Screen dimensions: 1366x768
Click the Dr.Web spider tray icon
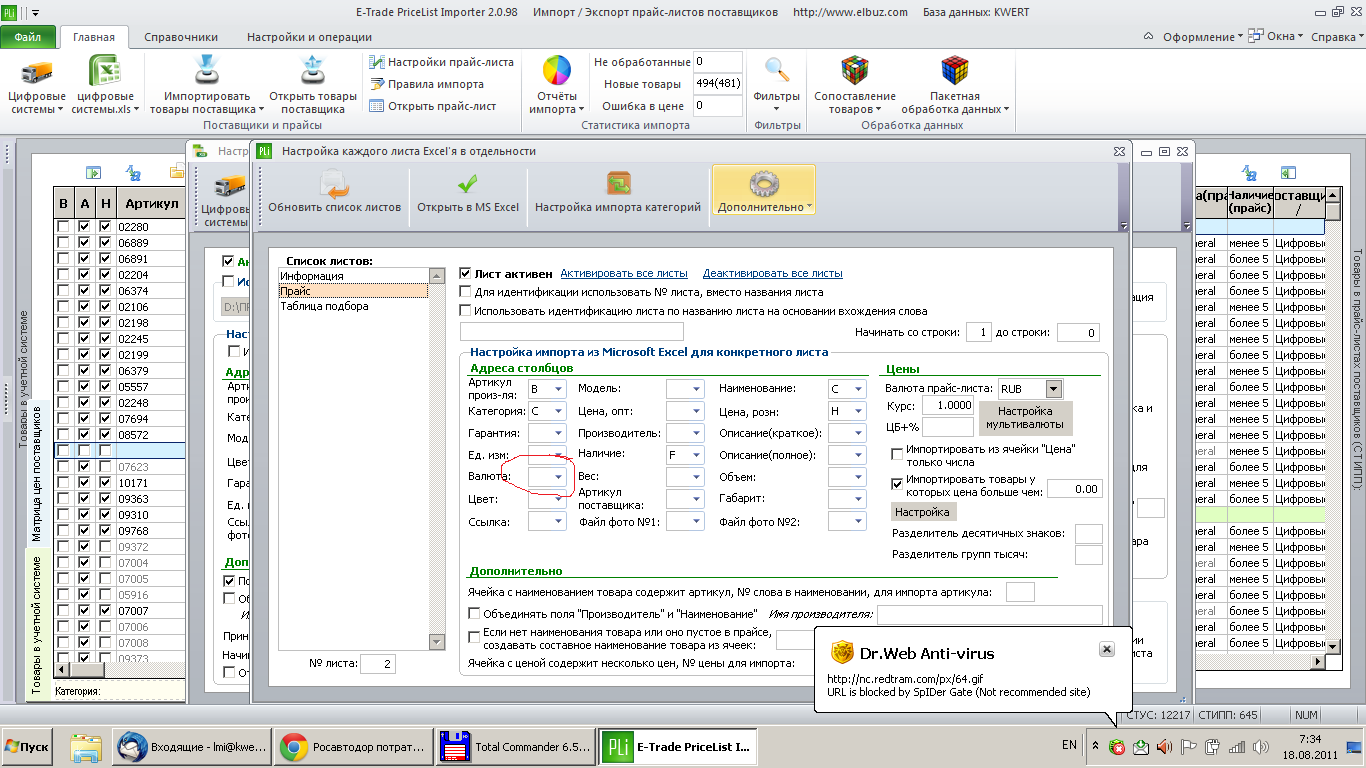(x=1117, y=746)
